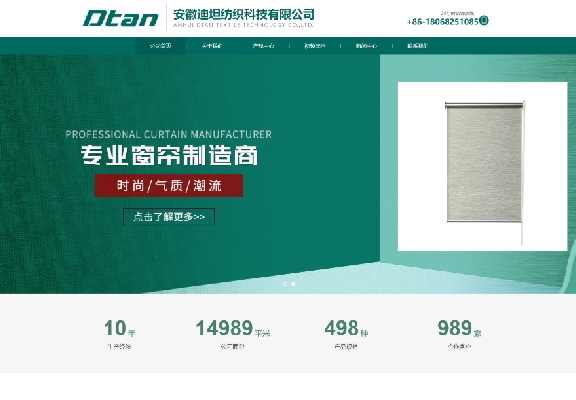Click the 安徽迪坦纺织科技有限公司 company name
576x400 pixels.
[x=244, y=15]
